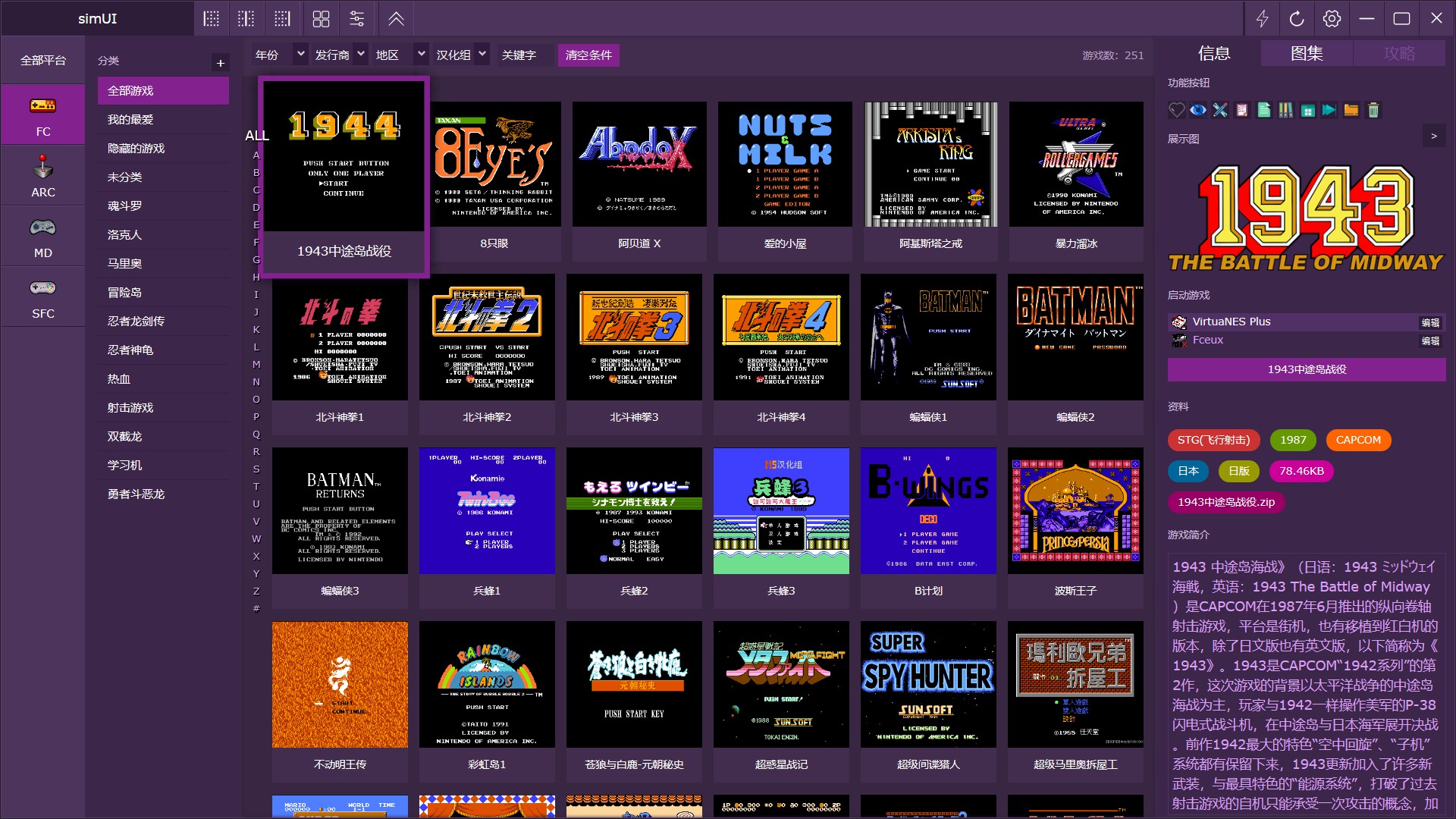Click inside the 关键字 keyword field

point(526,55)
